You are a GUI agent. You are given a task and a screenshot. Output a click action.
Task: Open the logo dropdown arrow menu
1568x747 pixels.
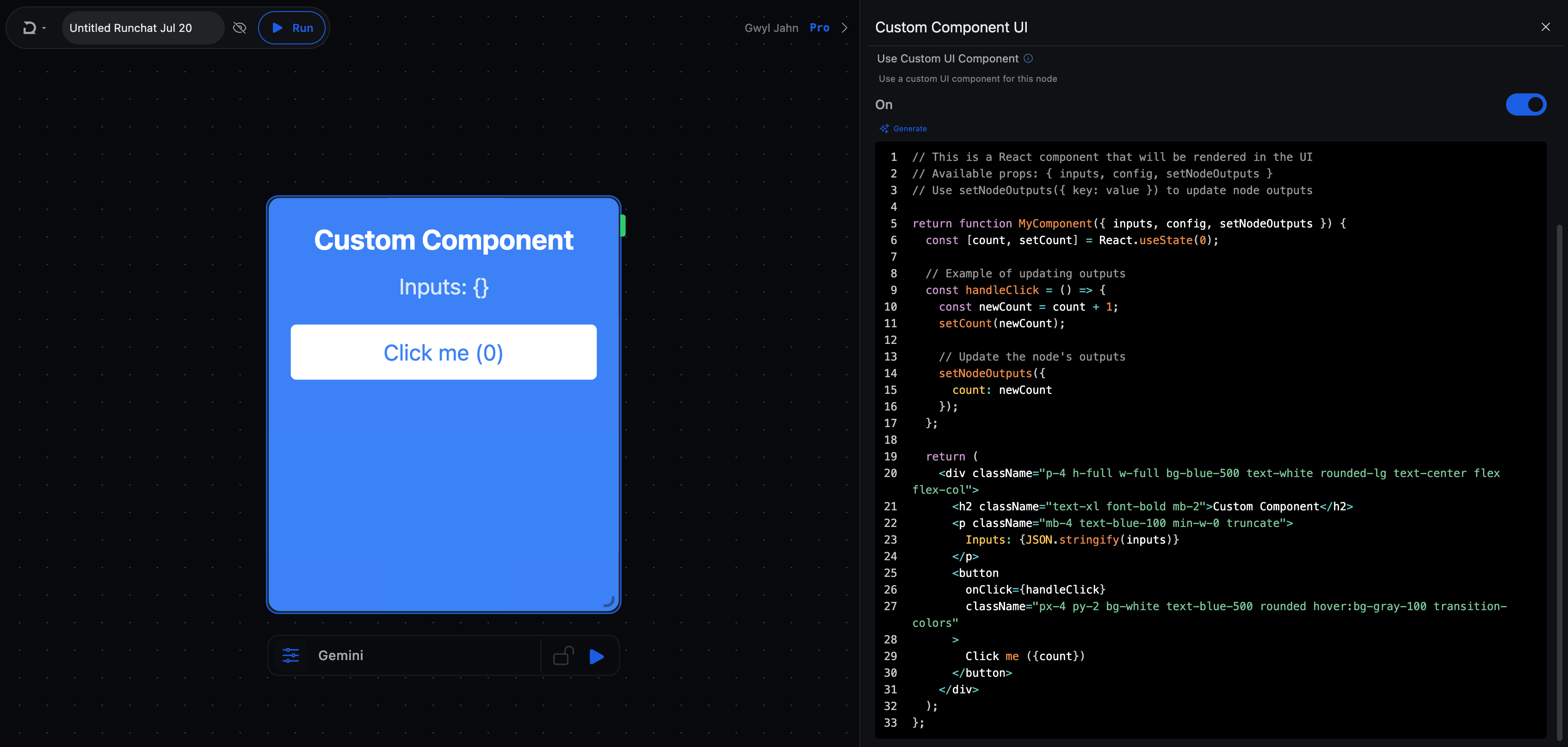[x=44, y=29]
